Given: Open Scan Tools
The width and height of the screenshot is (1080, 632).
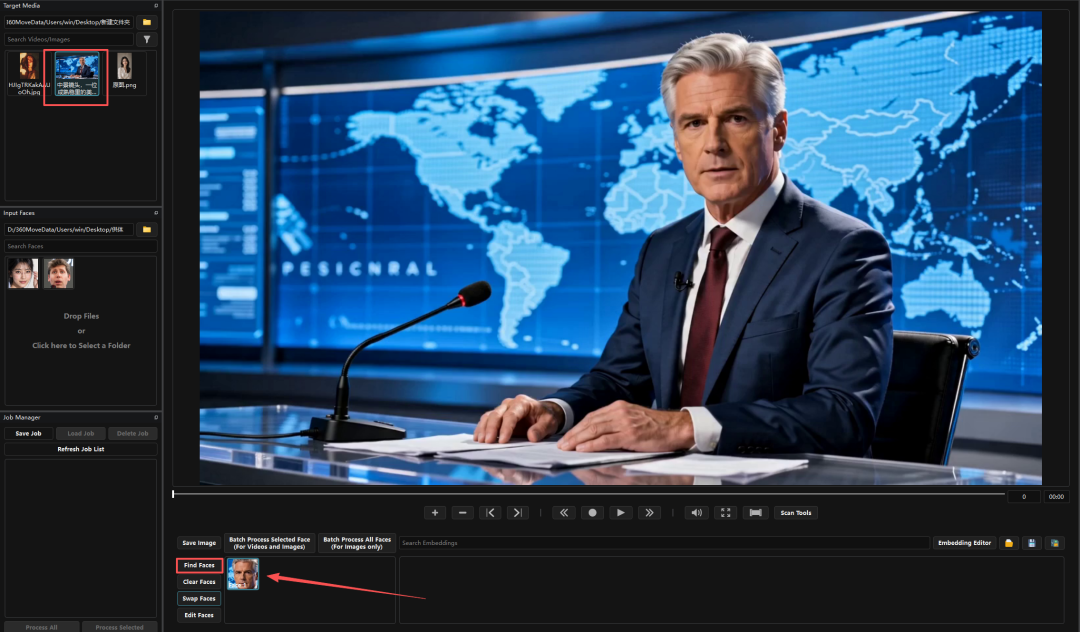Looking at the screenshot, I should [796, 513].
